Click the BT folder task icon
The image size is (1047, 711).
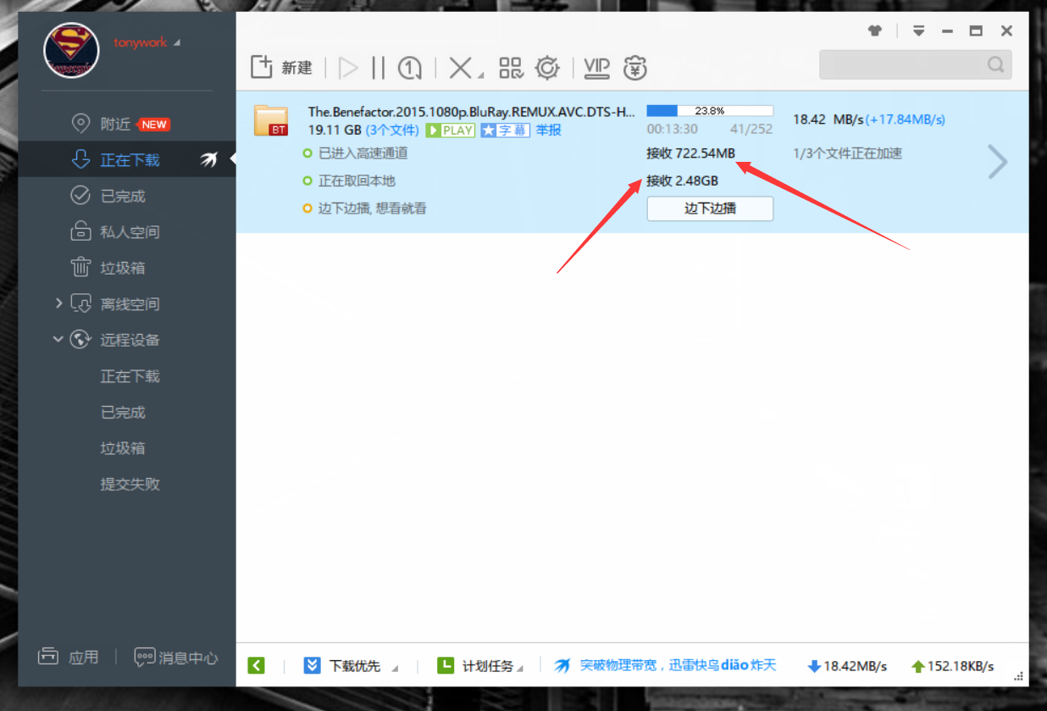click(x=271, y=121)
